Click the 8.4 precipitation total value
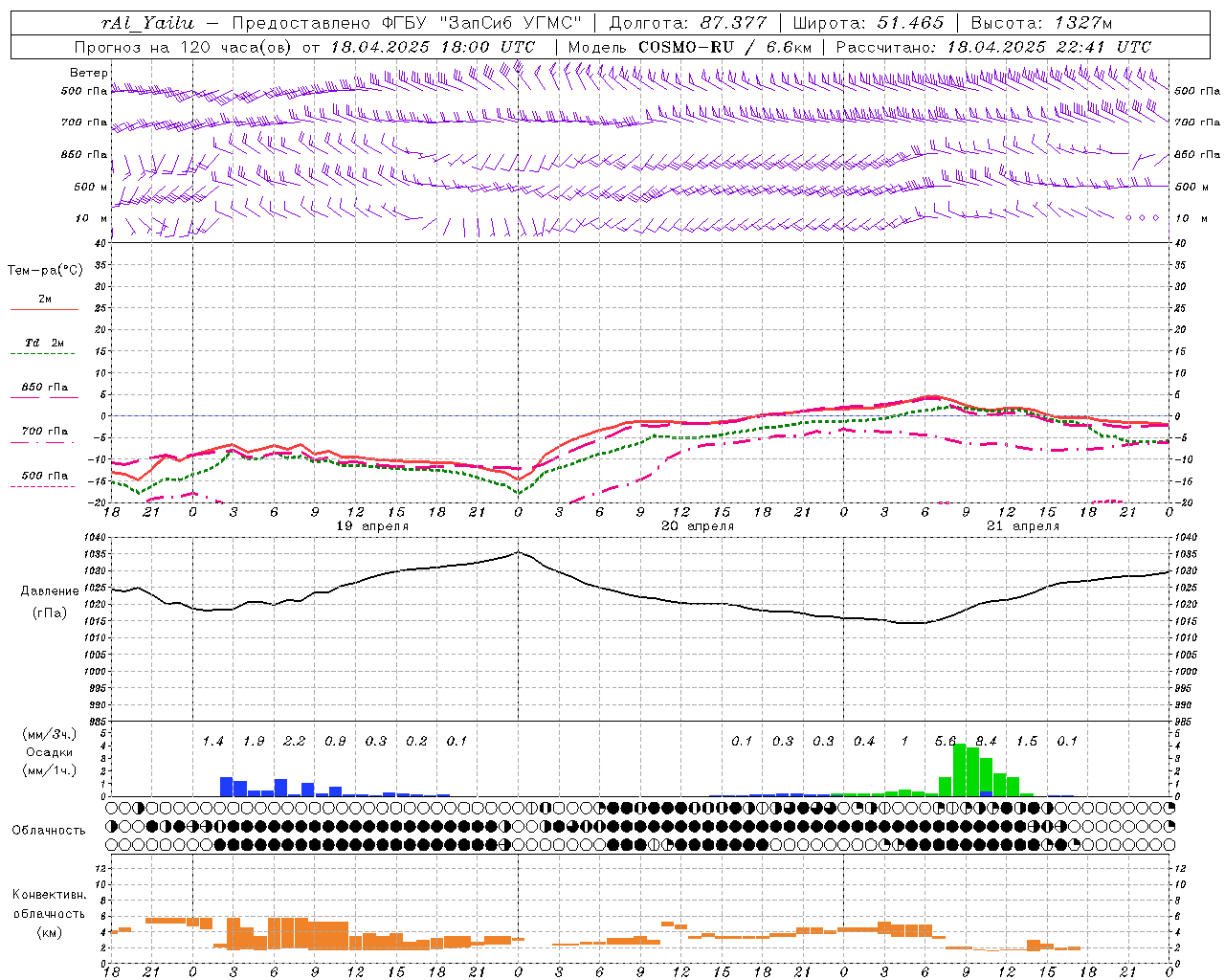The image size is (1225, 980). pyautogui.click(x=986, y=742)
